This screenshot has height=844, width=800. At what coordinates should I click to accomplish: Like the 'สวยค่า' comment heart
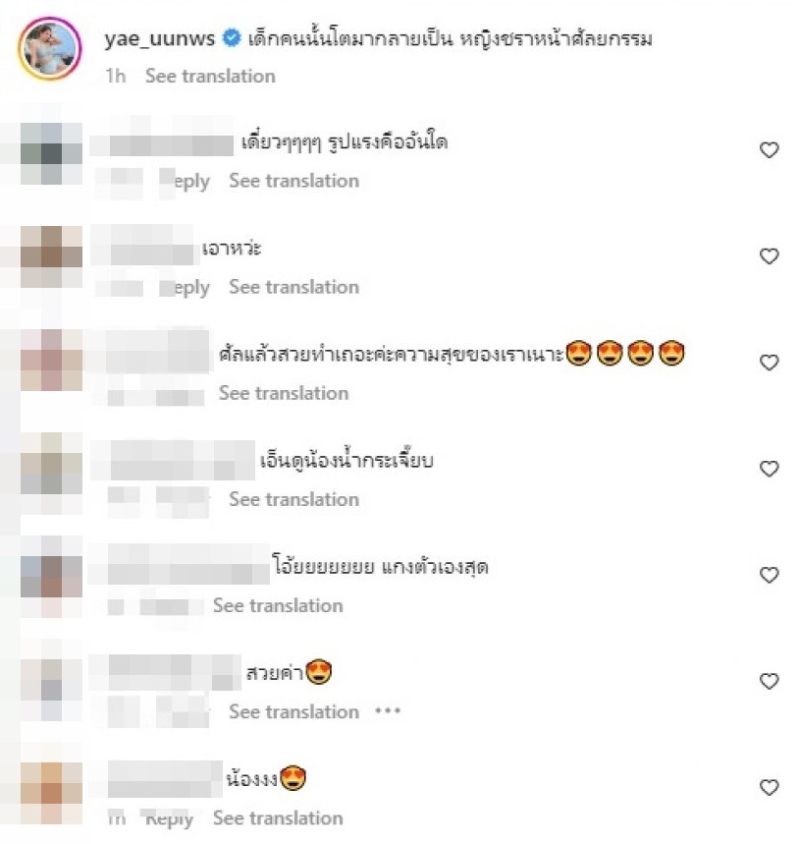769,681
